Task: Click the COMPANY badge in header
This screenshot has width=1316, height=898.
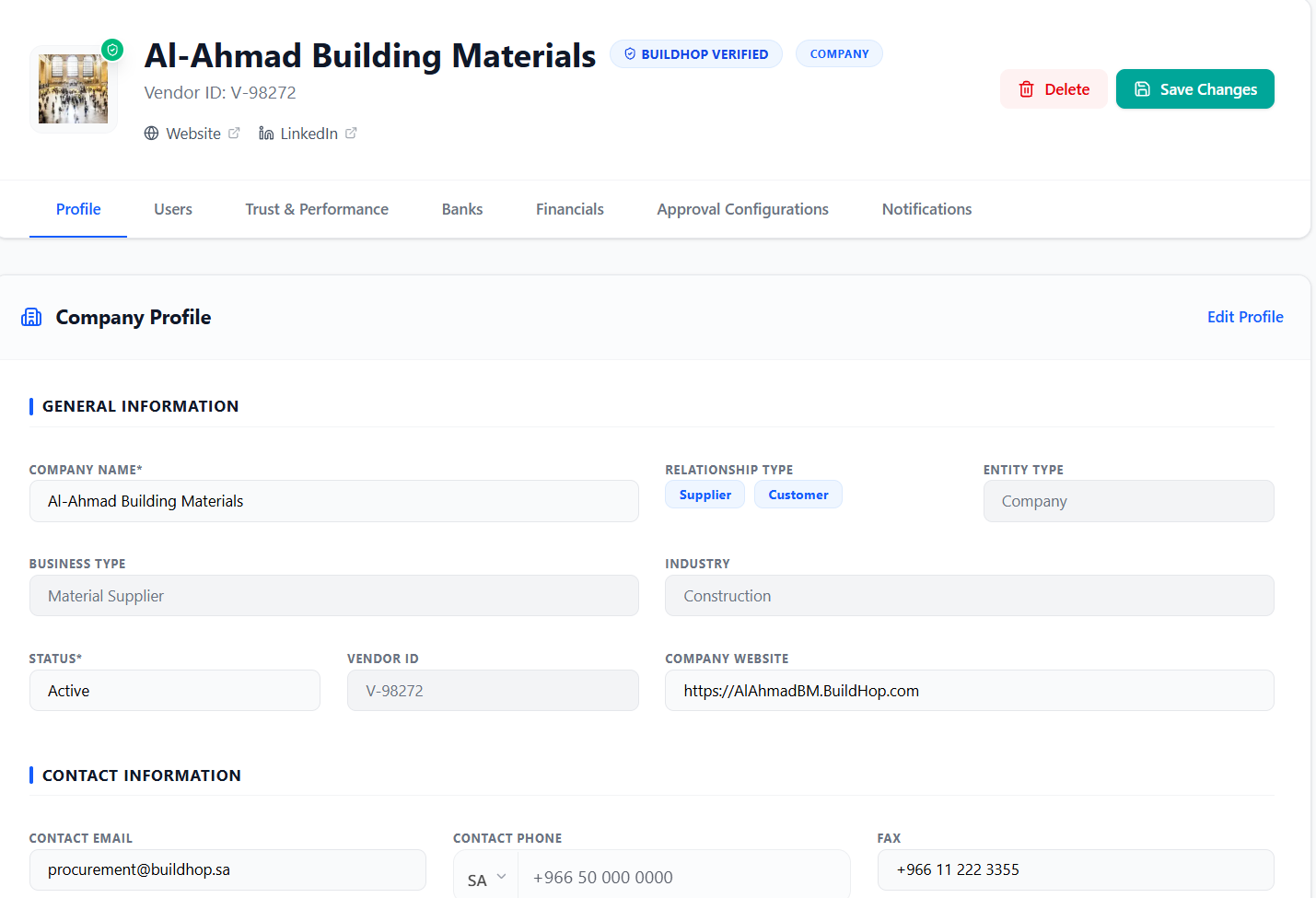Action: pyautogui.click(x=839, y=54)
